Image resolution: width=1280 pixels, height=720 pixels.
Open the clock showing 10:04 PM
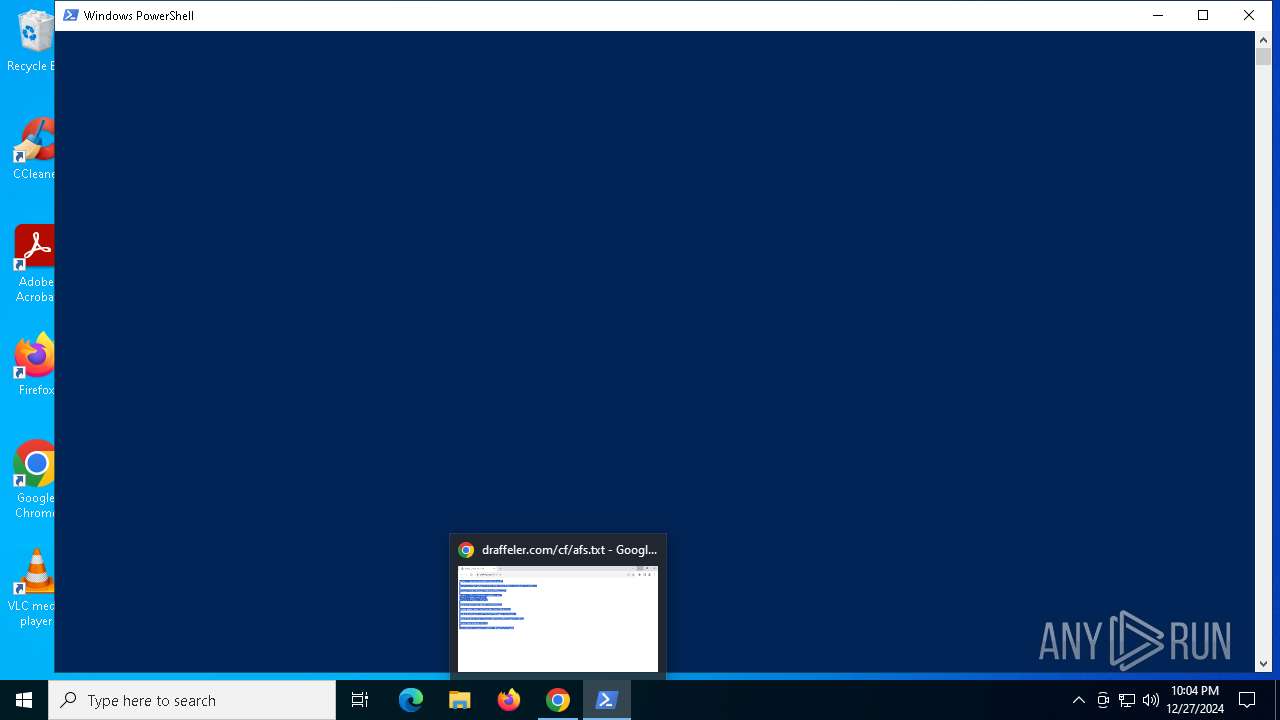pyautogui.click(x=1195, y=700)
